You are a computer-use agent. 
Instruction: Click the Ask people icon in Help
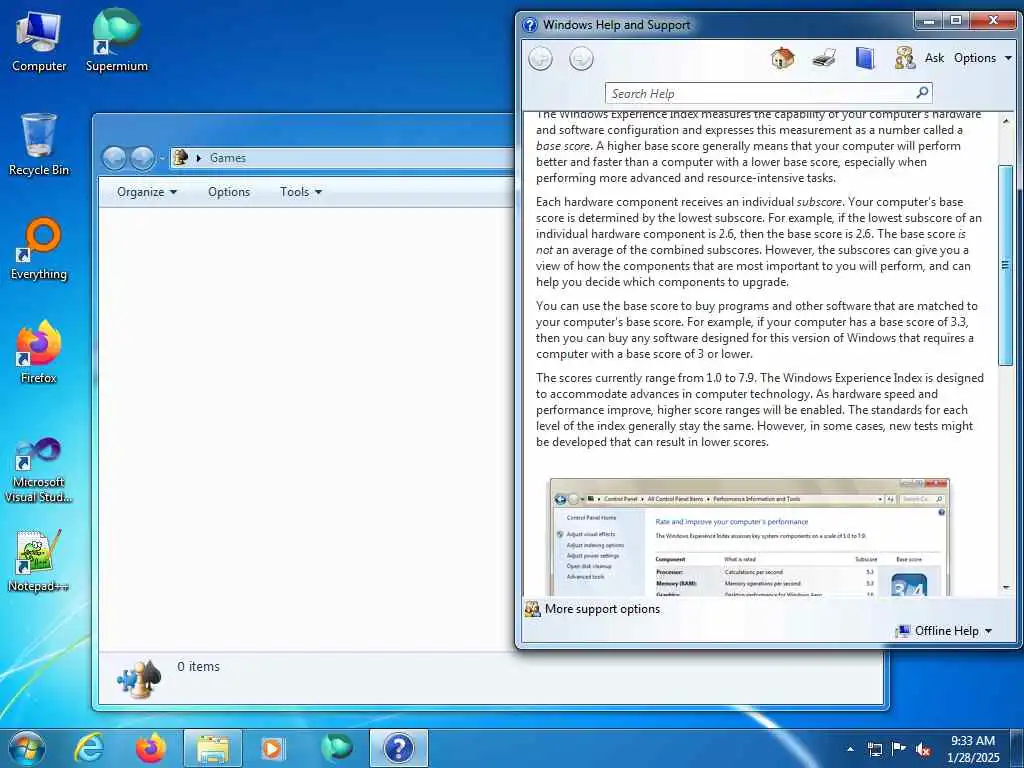904,58
